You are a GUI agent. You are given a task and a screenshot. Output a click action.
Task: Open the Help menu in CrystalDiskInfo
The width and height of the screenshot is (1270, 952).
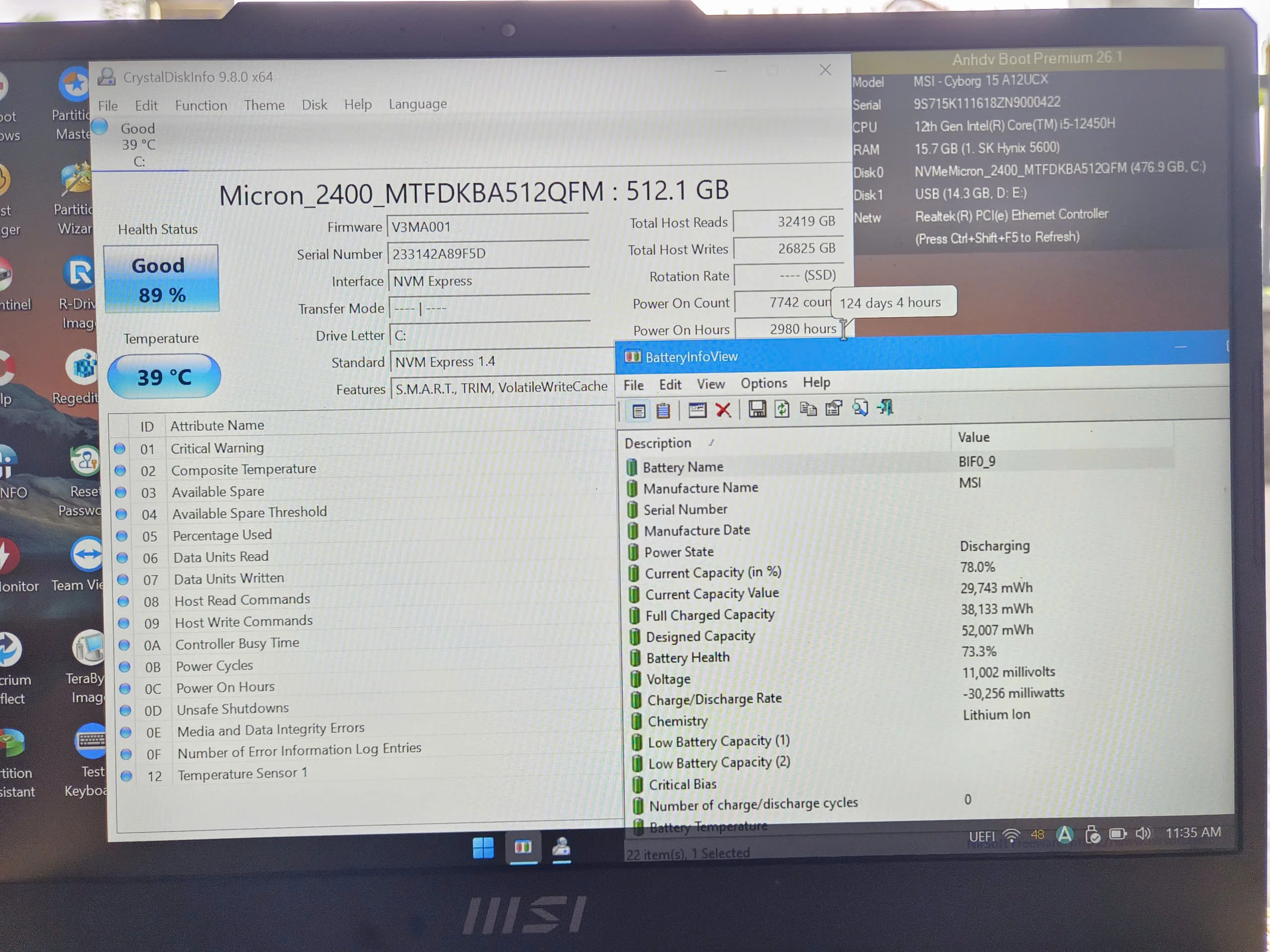point(358,105)
